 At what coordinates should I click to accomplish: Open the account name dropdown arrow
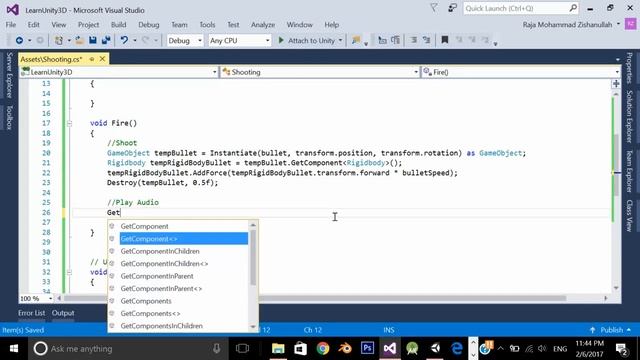pos(618,24)
